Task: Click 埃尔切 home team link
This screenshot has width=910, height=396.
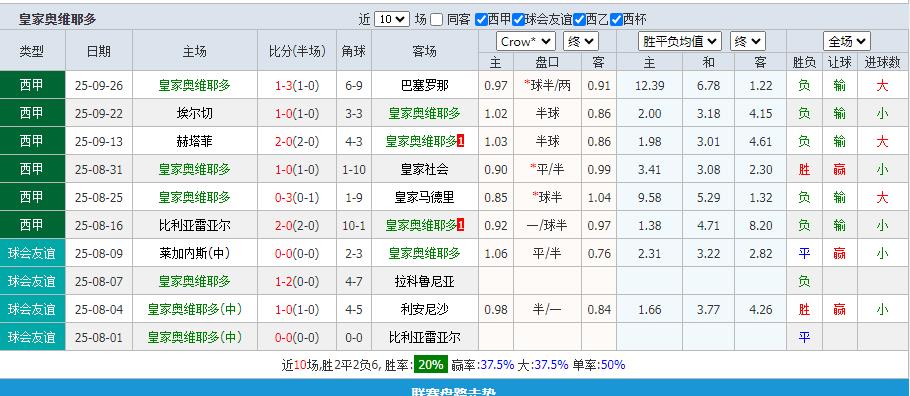Action: click(x=194, y=113)
